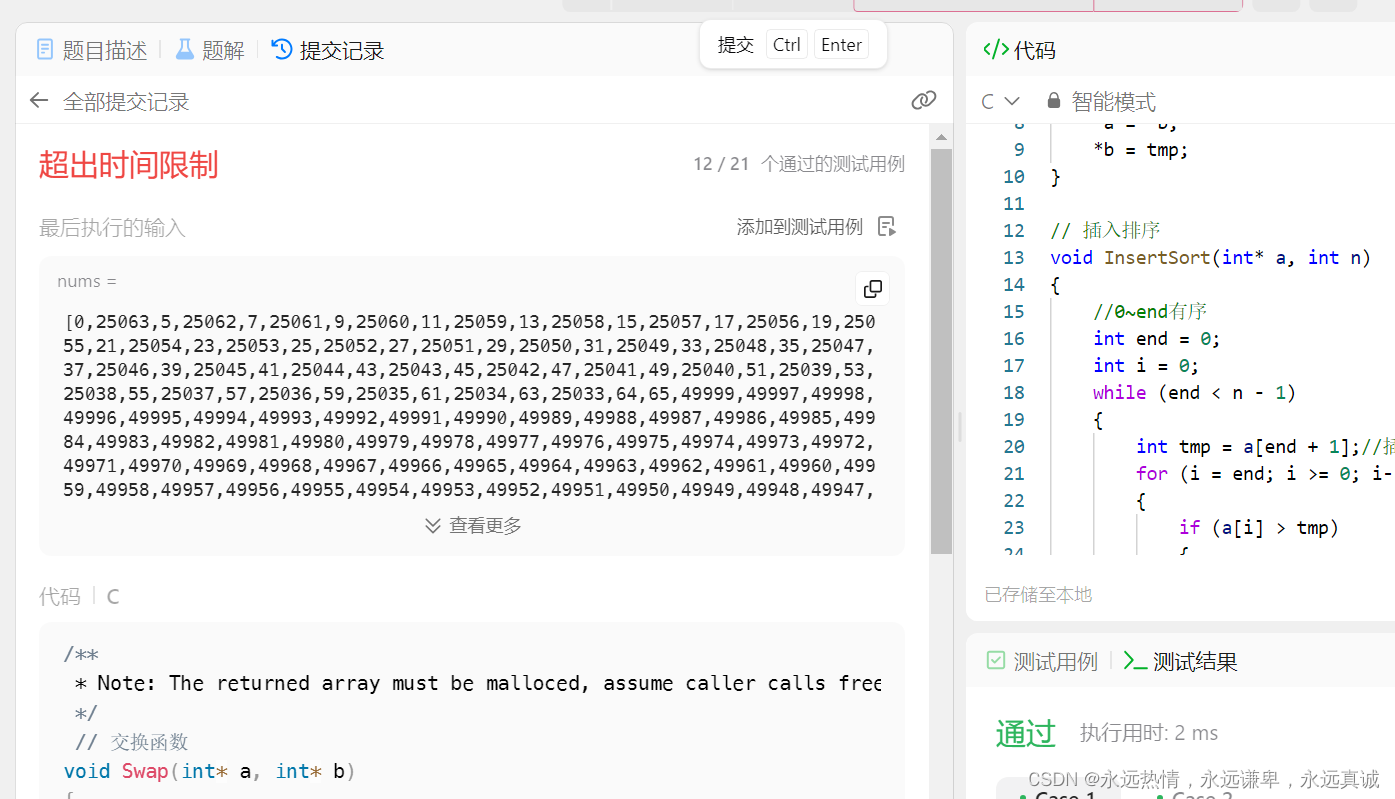This screenshot has height=799, width=1395.
Task: Click the nums = label
Action: tap(87, 282)
